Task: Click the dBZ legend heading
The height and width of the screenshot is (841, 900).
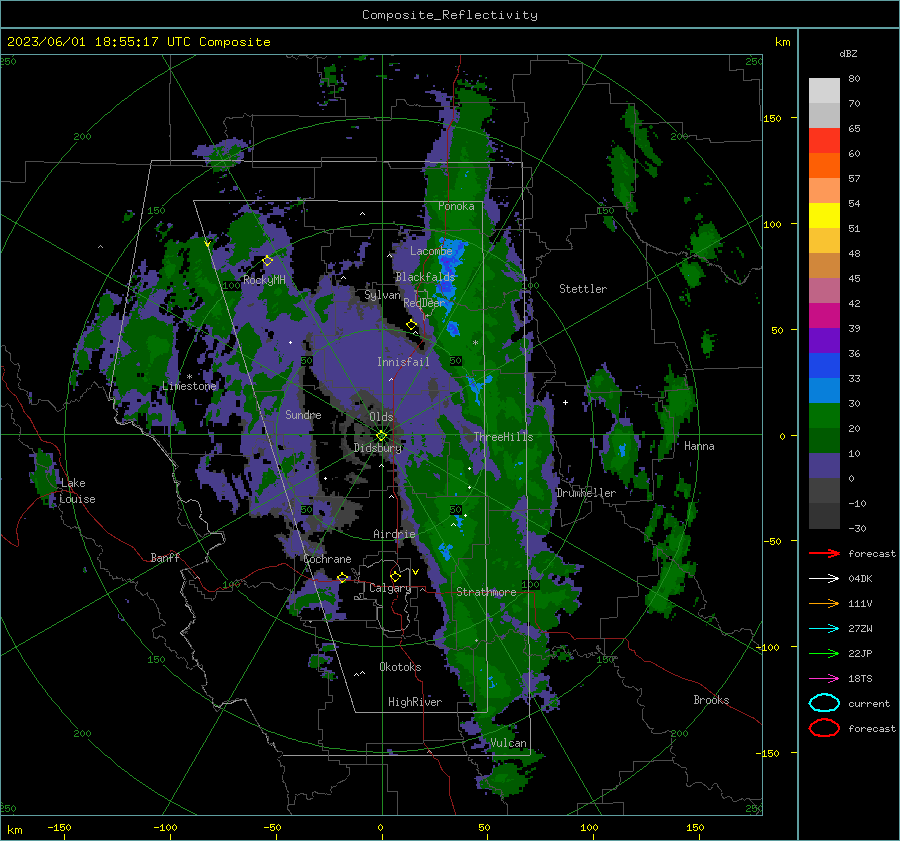Action: click(848, 53)
